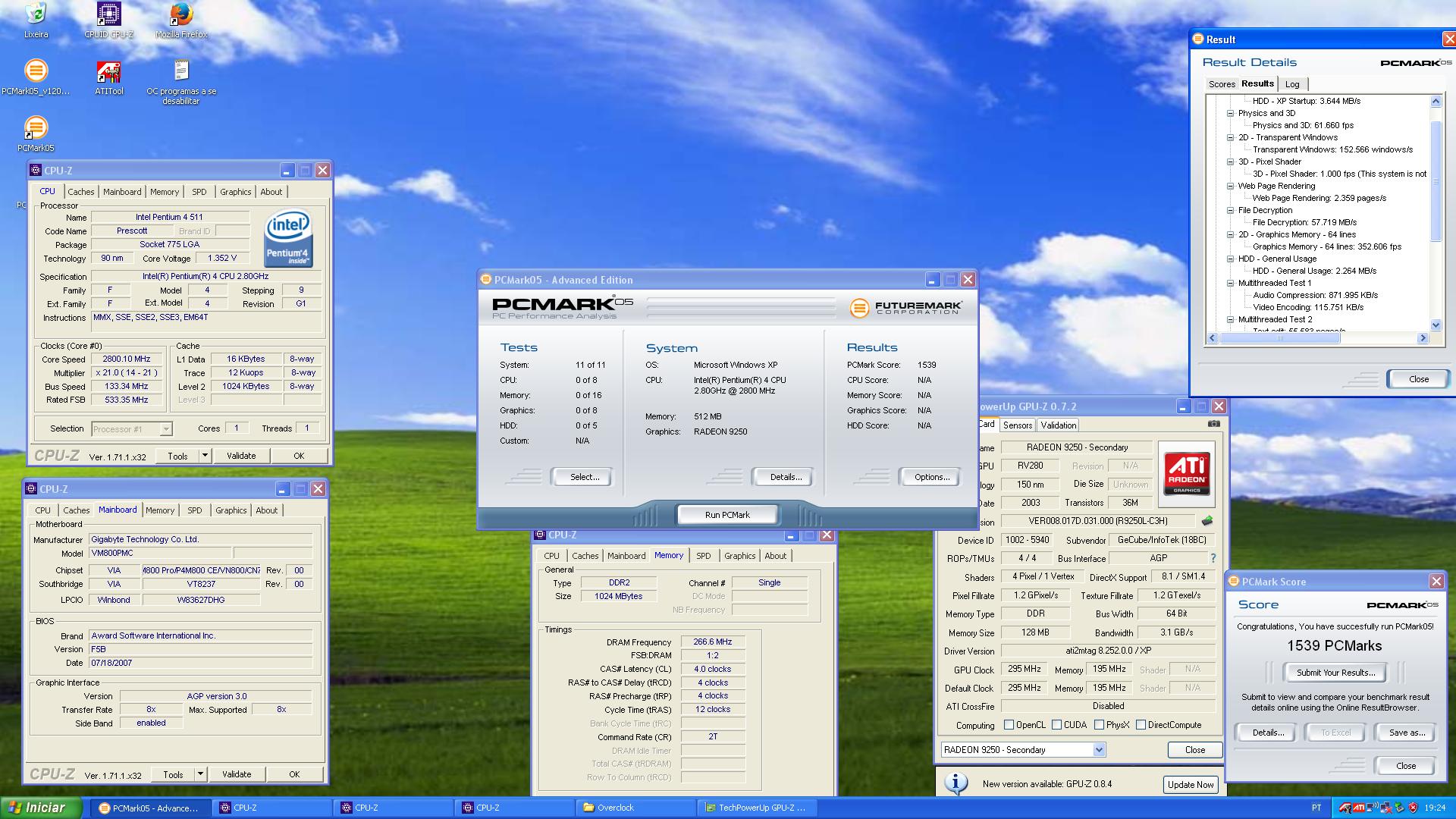Screen dimensions: 1456x819
Task: Toggle the CUDA checkbox in GPU-Z
Action: (1056, 725)
